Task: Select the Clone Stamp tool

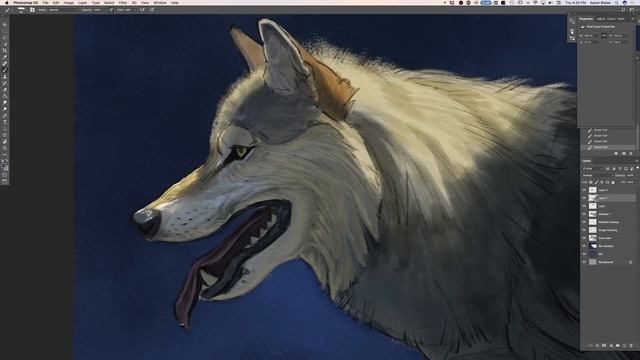Action: pos(5,77)
